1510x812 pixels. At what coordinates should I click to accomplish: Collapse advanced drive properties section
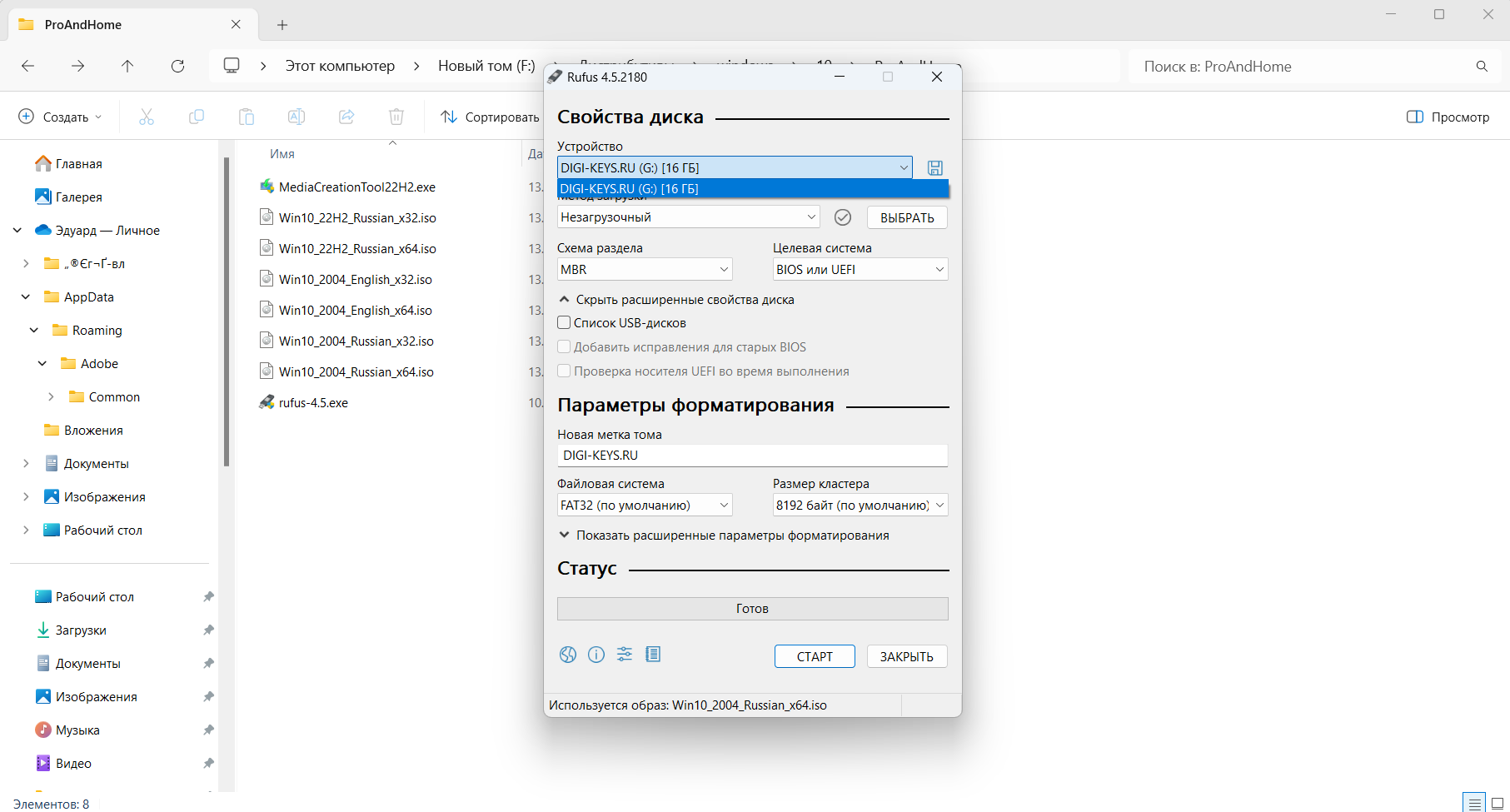tap(676, 300)
